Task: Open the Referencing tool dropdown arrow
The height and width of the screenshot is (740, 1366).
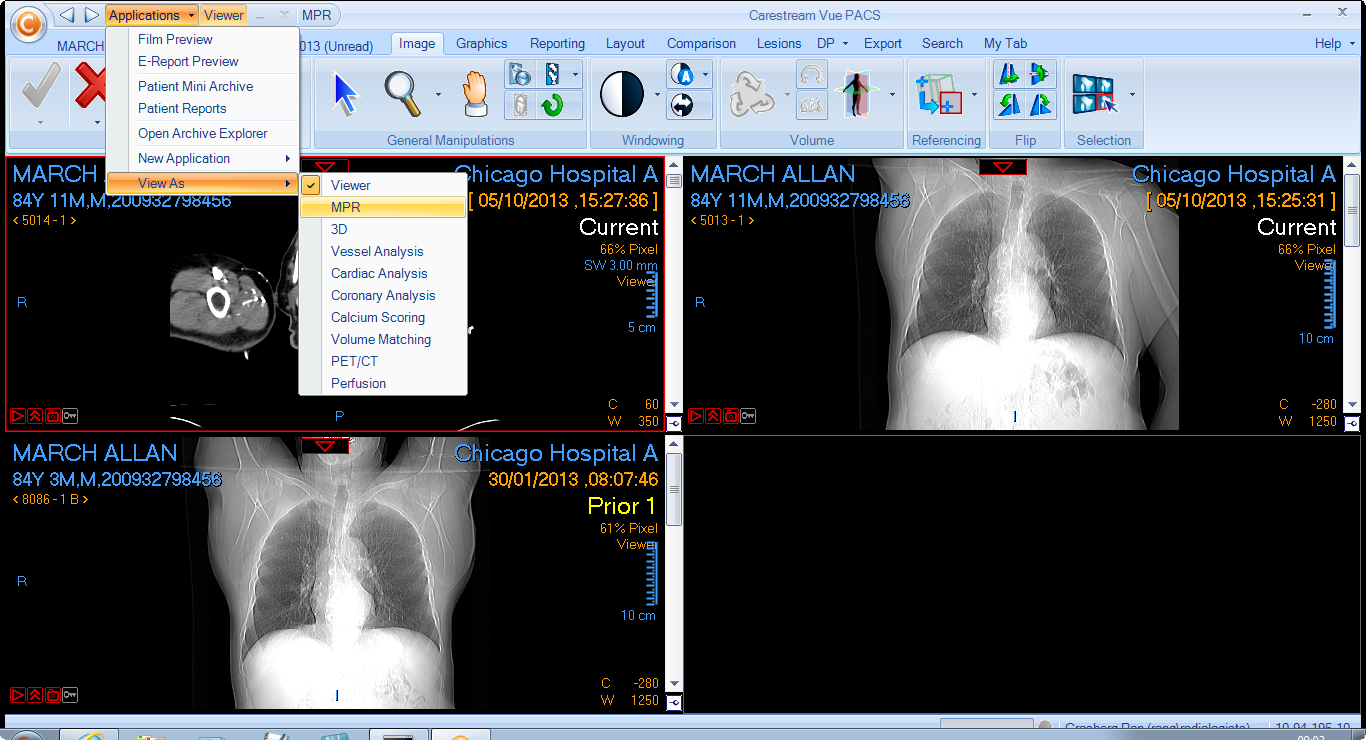Action: point(975,95)
